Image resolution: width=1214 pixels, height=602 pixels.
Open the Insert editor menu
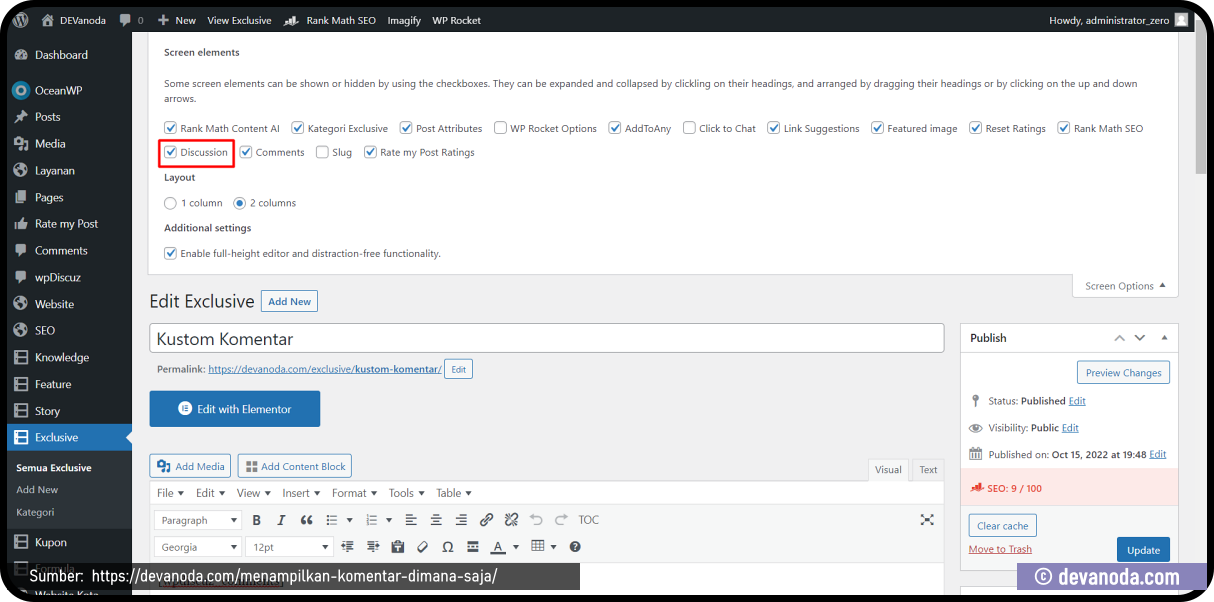point(301,493)
